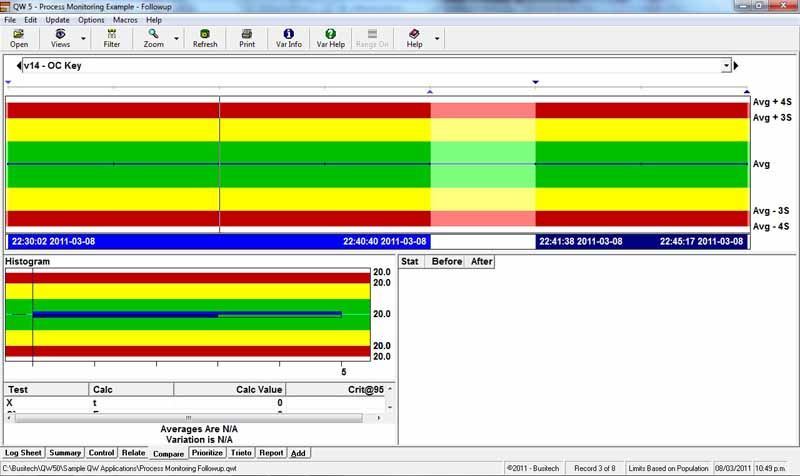Click the range marker at far left of ruler
Image resolution: width=800 pixels, height=476 pixels.
[8, 82]
